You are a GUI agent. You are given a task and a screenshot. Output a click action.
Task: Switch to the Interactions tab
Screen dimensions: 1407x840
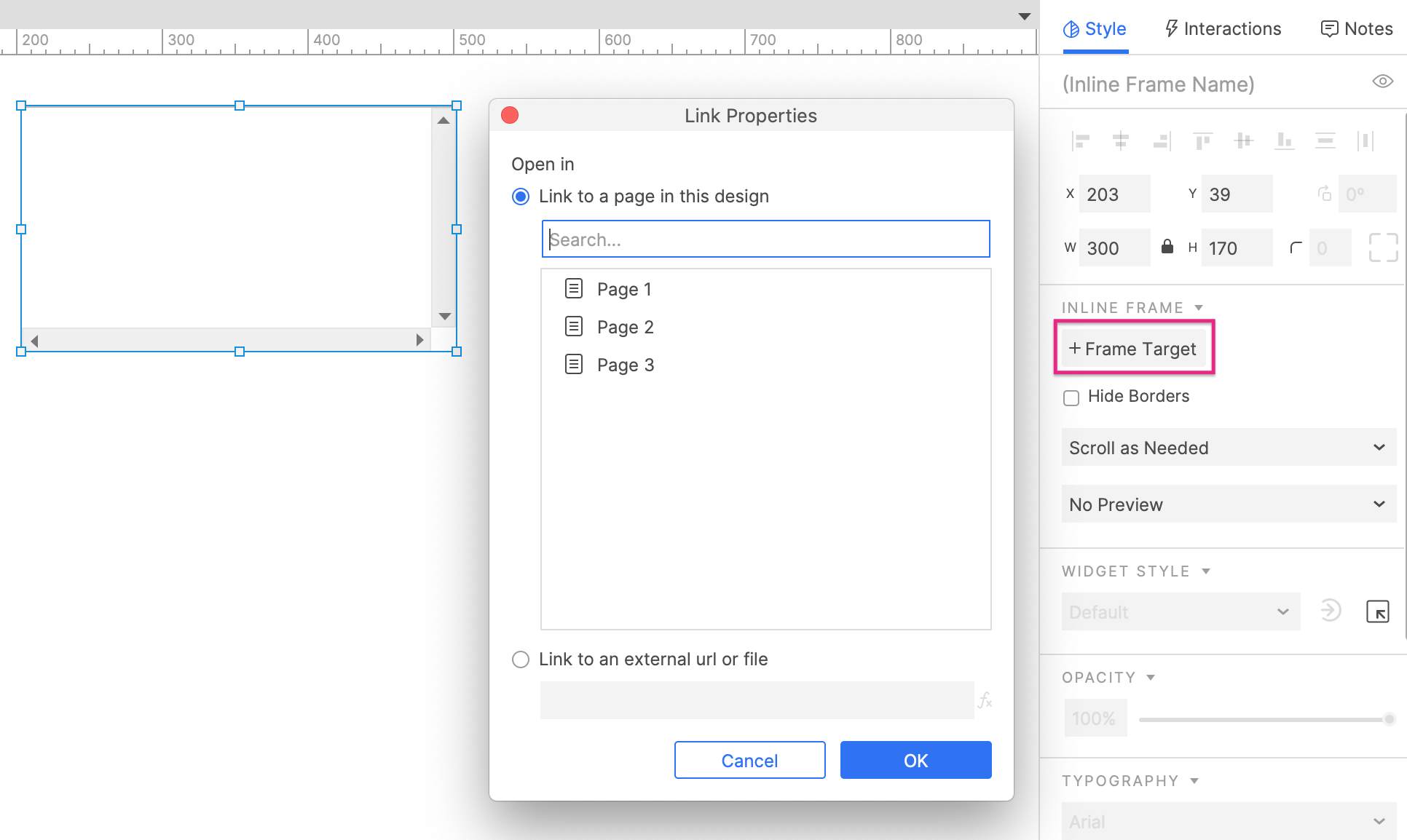(1222, 28)
